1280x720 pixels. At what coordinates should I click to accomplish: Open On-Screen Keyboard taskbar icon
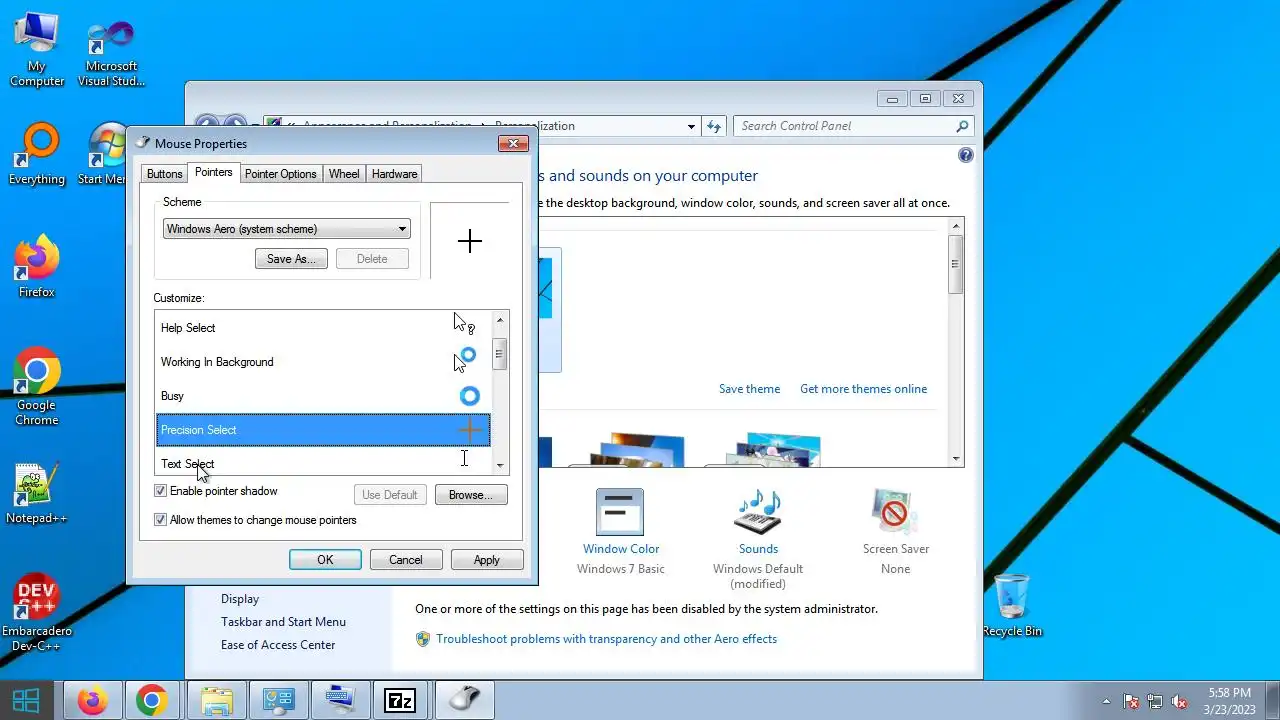tap(340, 701)
